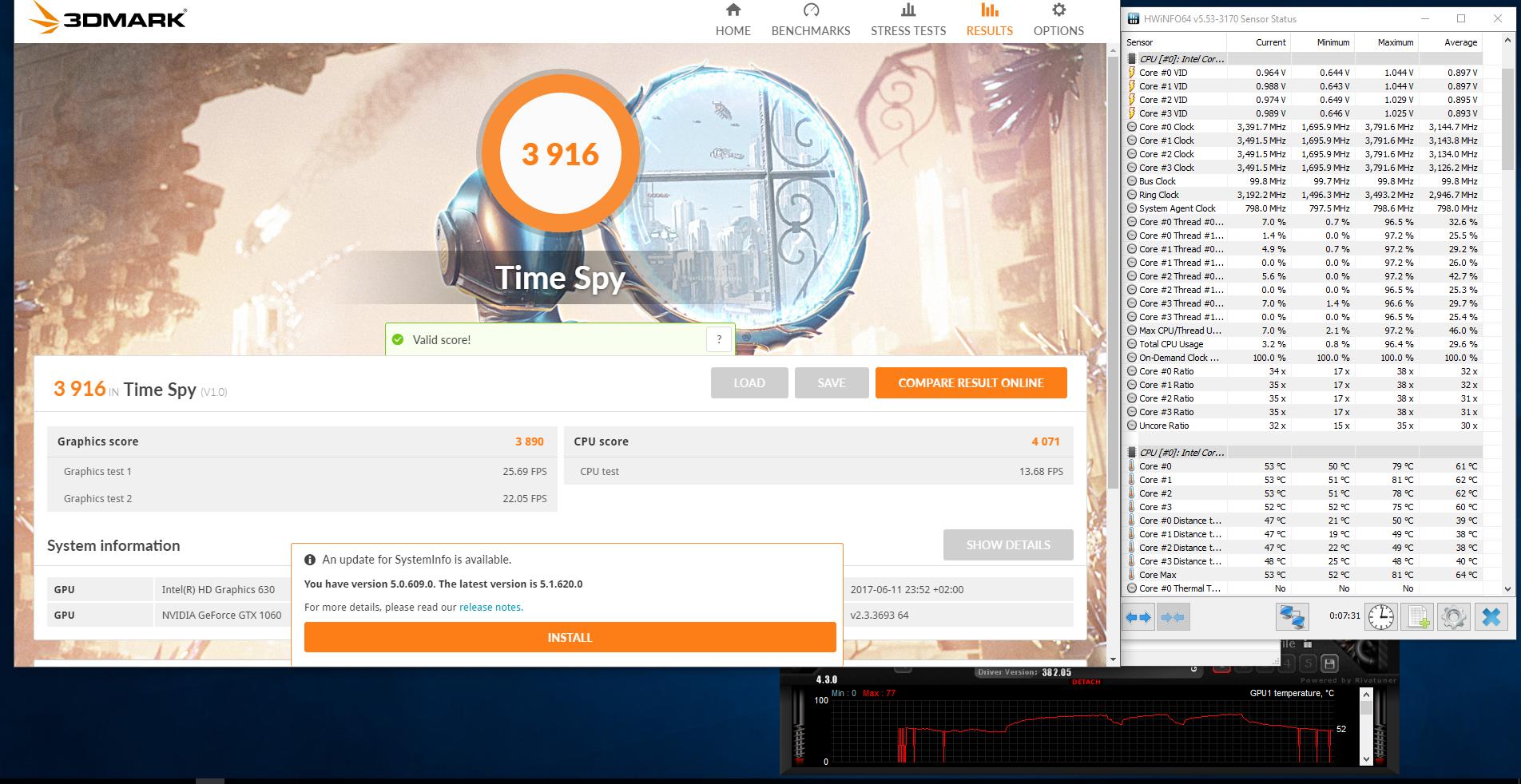The height and width of the screenshot is (784, 1521).
Task: Click the green Valid score checkmark icon
Action: pos(398,339)
